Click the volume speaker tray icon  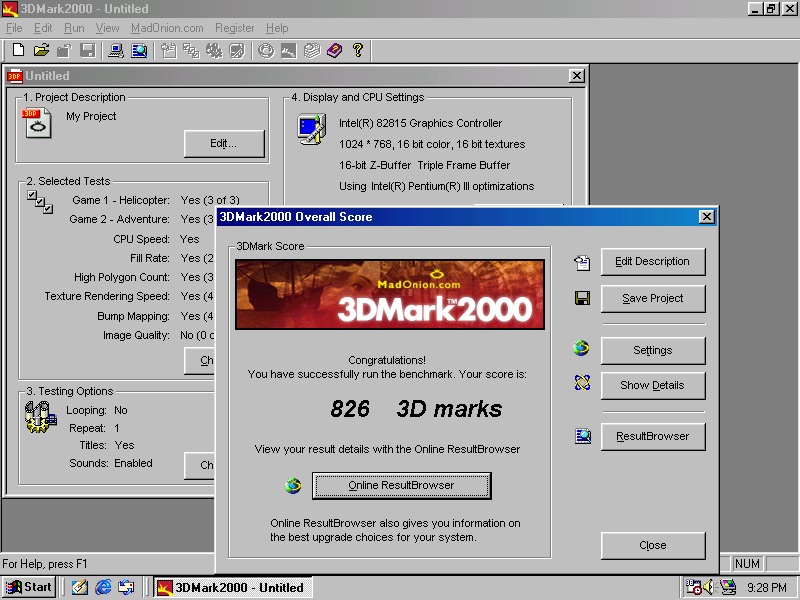coord(708,587)
